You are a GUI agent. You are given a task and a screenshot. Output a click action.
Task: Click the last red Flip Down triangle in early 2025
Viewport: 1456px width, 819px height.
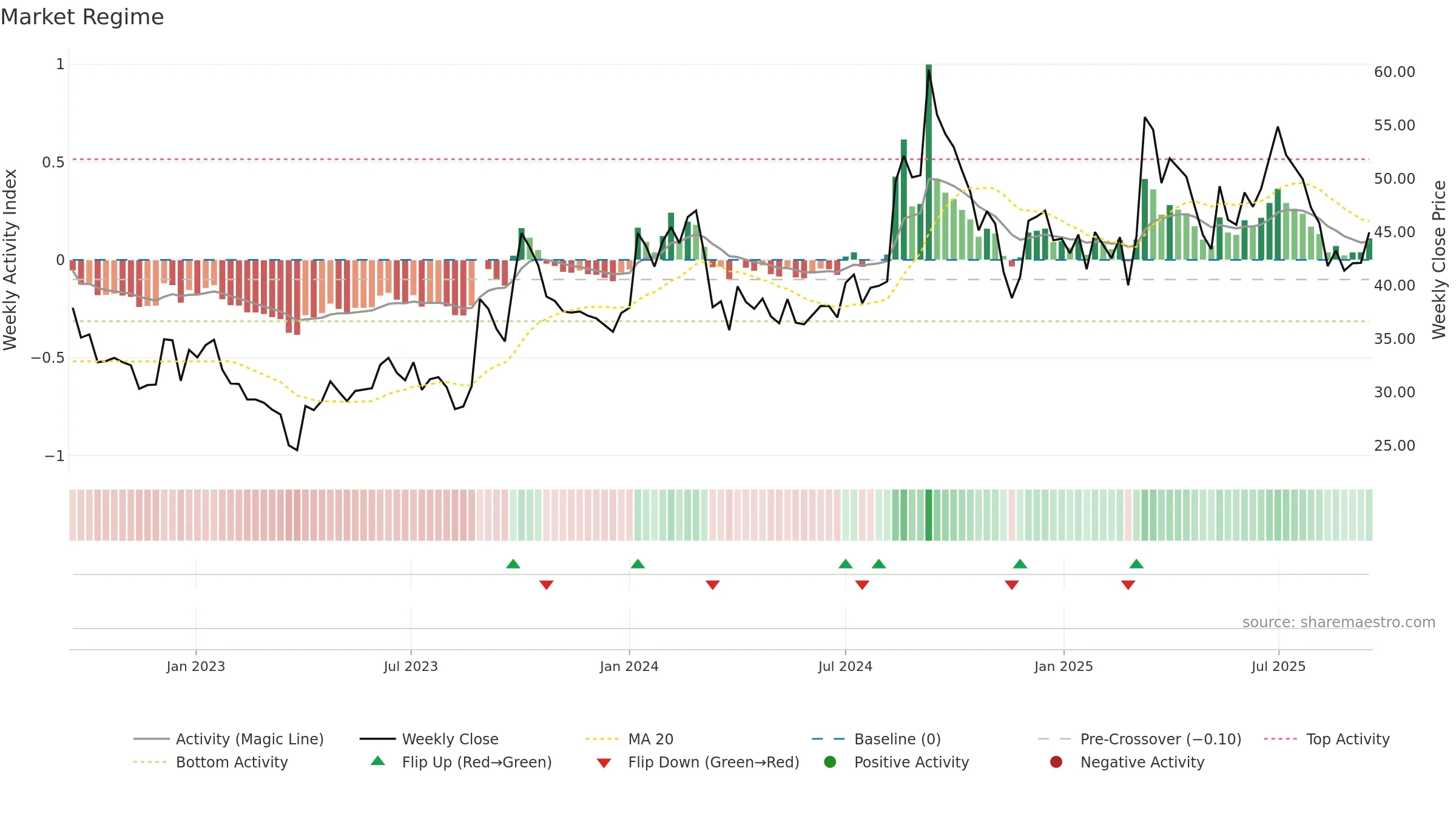pyautogui.click(x=1128, y=585)
